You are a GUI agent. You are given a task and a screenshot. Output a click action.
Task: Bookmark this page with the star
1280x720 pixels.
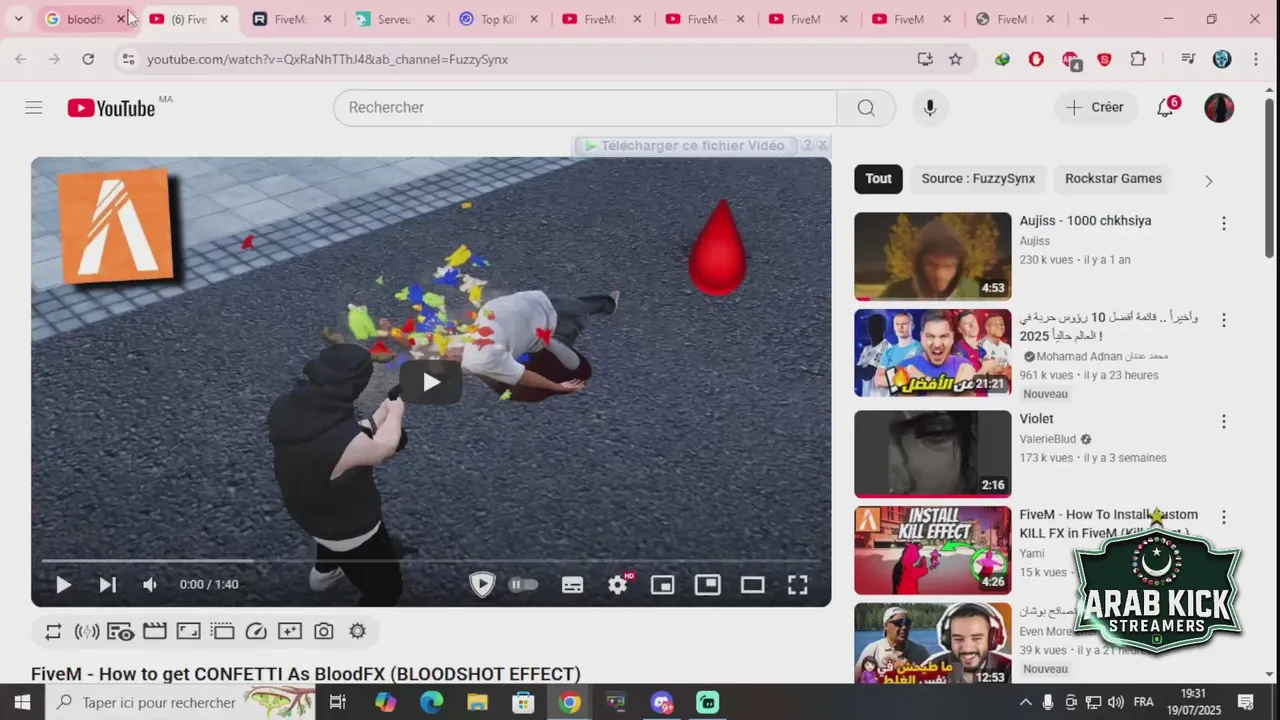tap(955, 59)
